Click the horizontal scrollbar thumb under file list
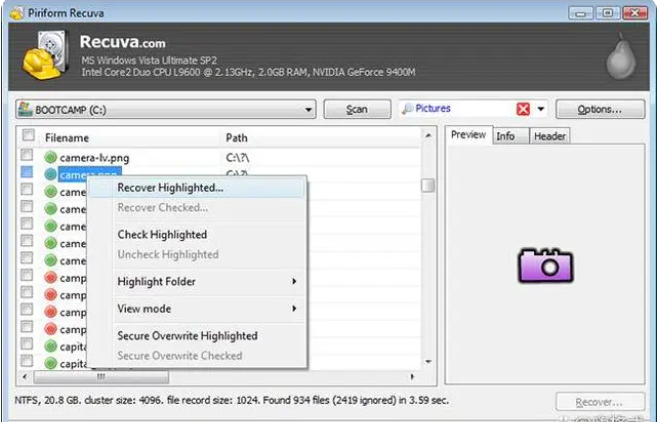 point(101,377)
